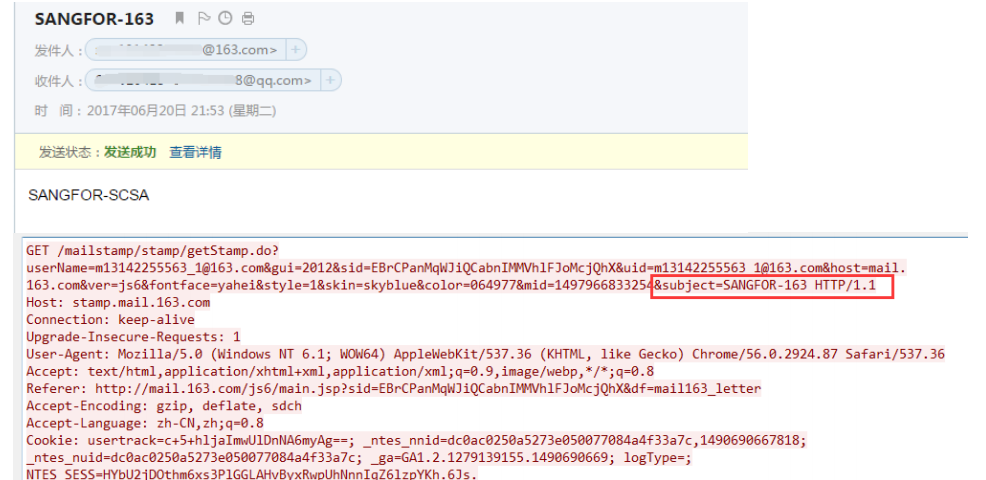This screenshot has width=986, height=480.
Task: Click the clock reminder icon
Action: (225, 18)
